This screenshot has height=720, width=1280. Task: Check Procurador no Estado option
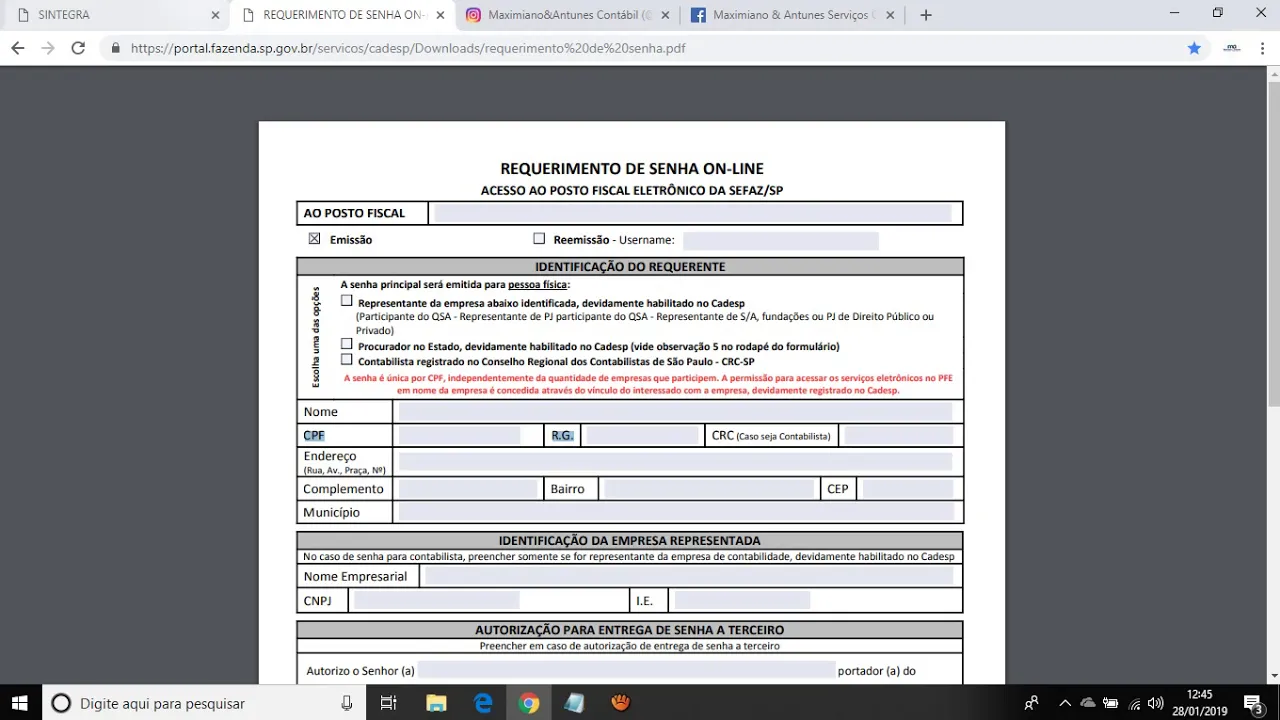tap(347, 343)
